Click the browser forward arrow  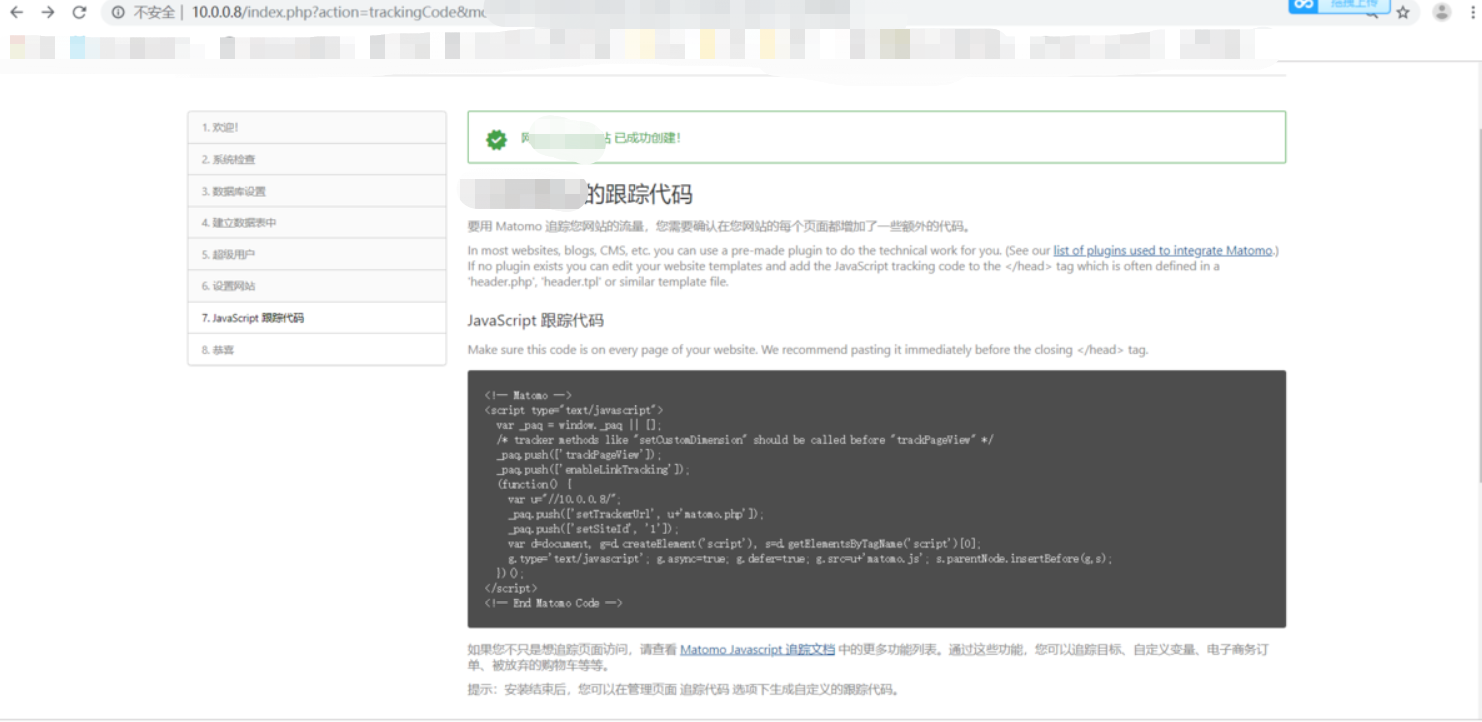[x=48, y=13]
